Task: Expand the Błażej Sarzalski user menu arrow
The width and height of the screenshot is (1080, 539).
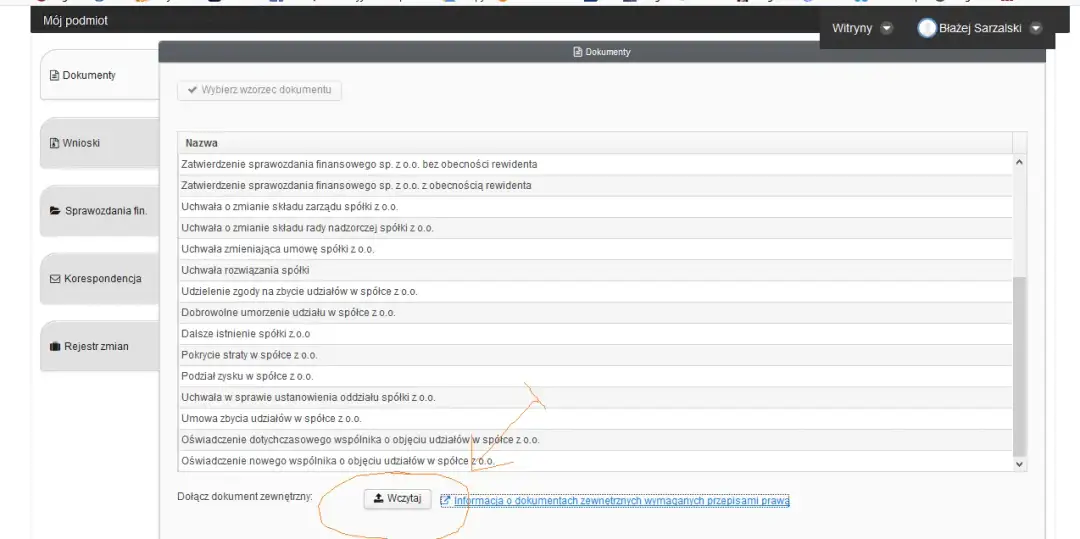Action: click(x=1036, y=29)
